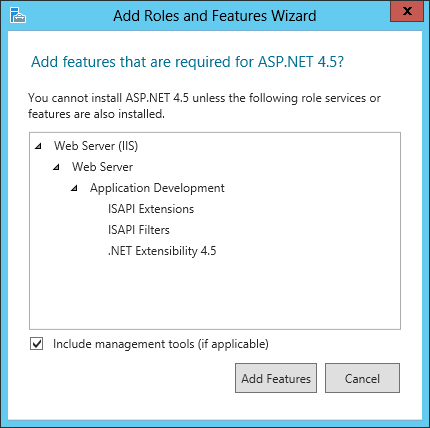
Task: Click the You cannot install ASP.NET 4.5 description text
Action: 204,106
